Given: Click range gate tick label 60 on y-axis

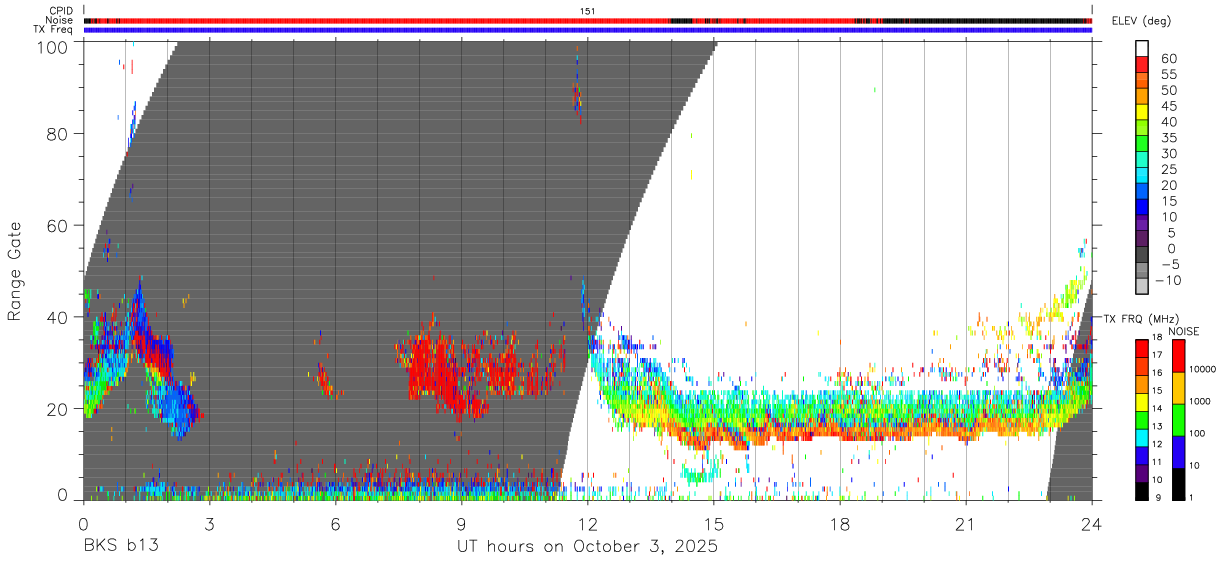Looking at the screenshot, I should tap(57, 225).
